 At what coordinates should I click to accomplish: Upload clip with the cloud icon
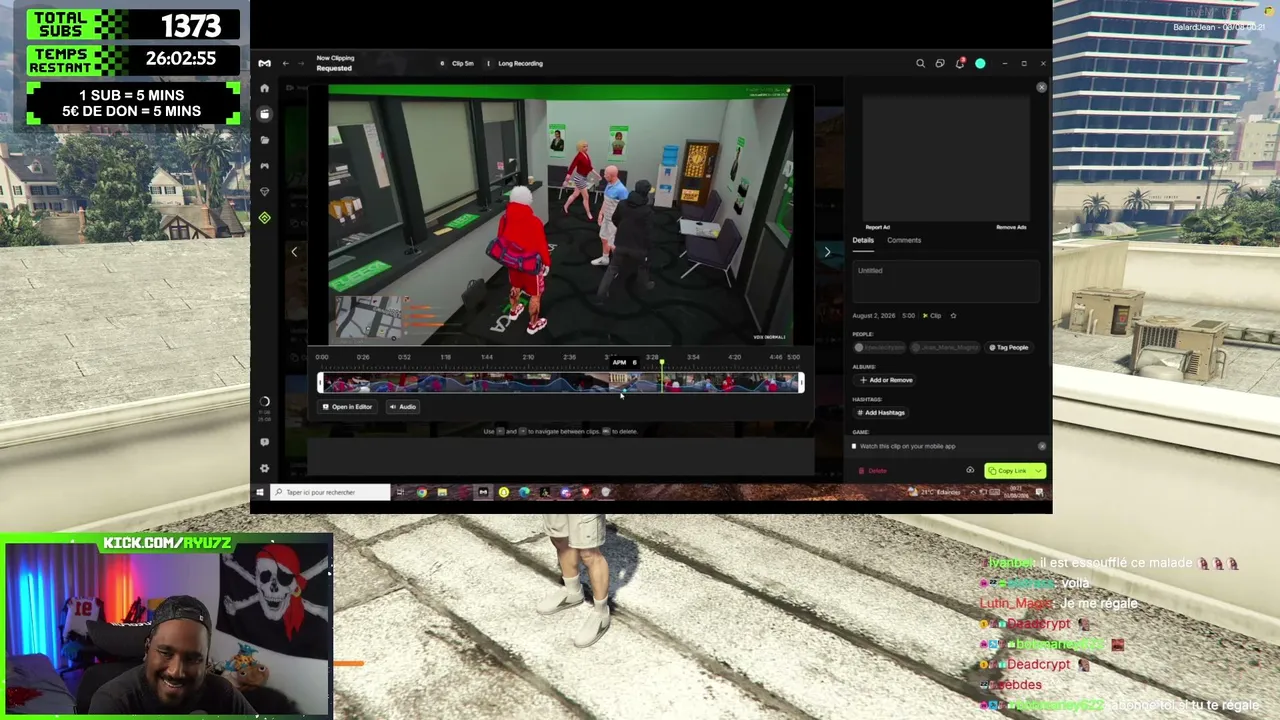pos(970,470)
